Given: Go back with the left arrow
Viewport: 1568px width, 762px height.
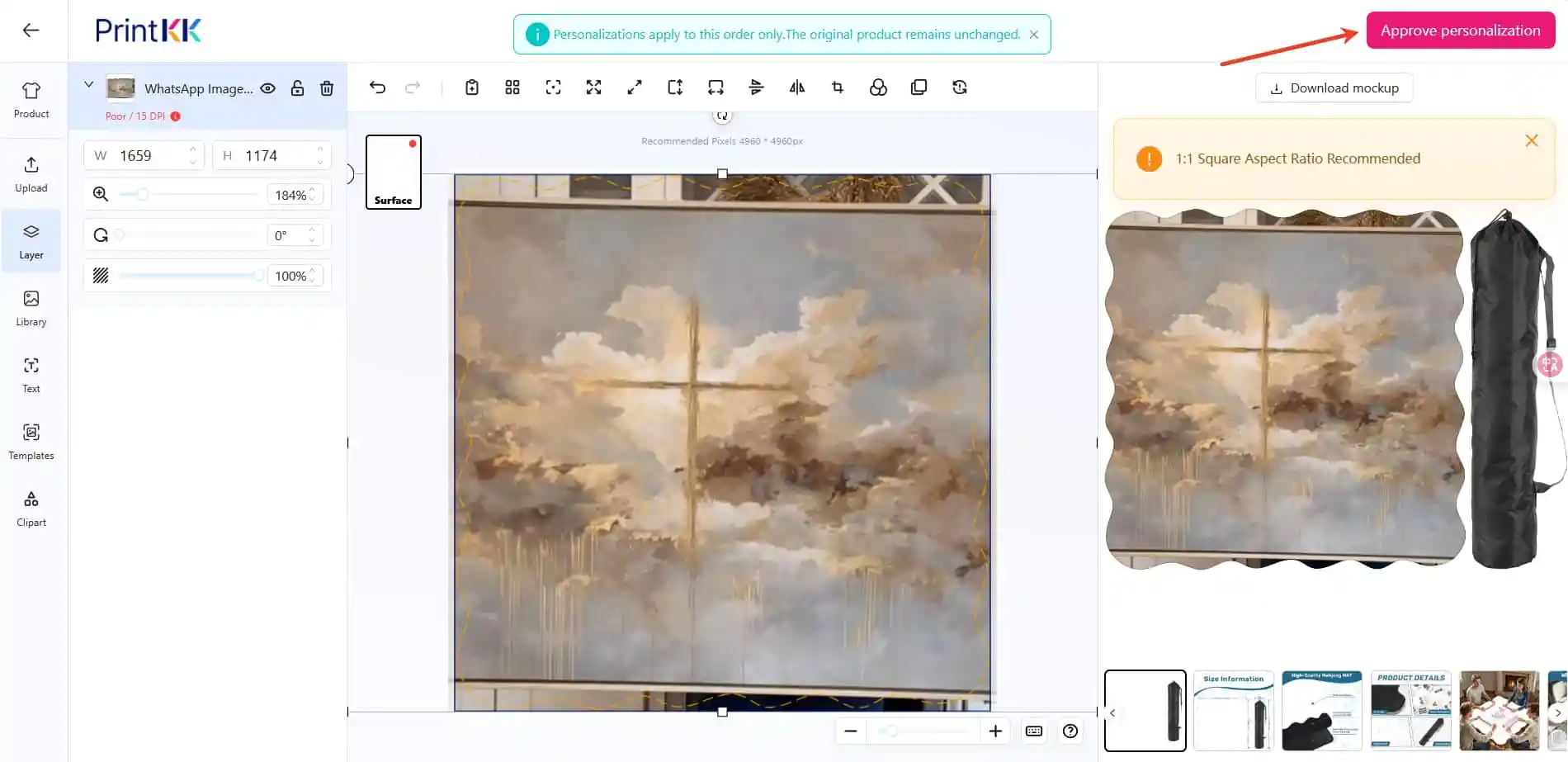Looking at the screenshot, I should point(31,31).
